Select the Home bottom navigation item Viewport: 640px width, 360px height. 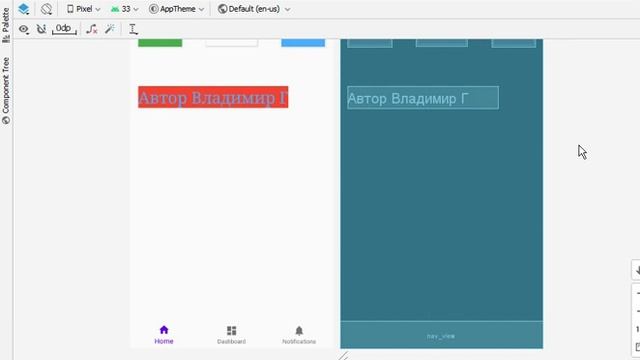[164, 335]
